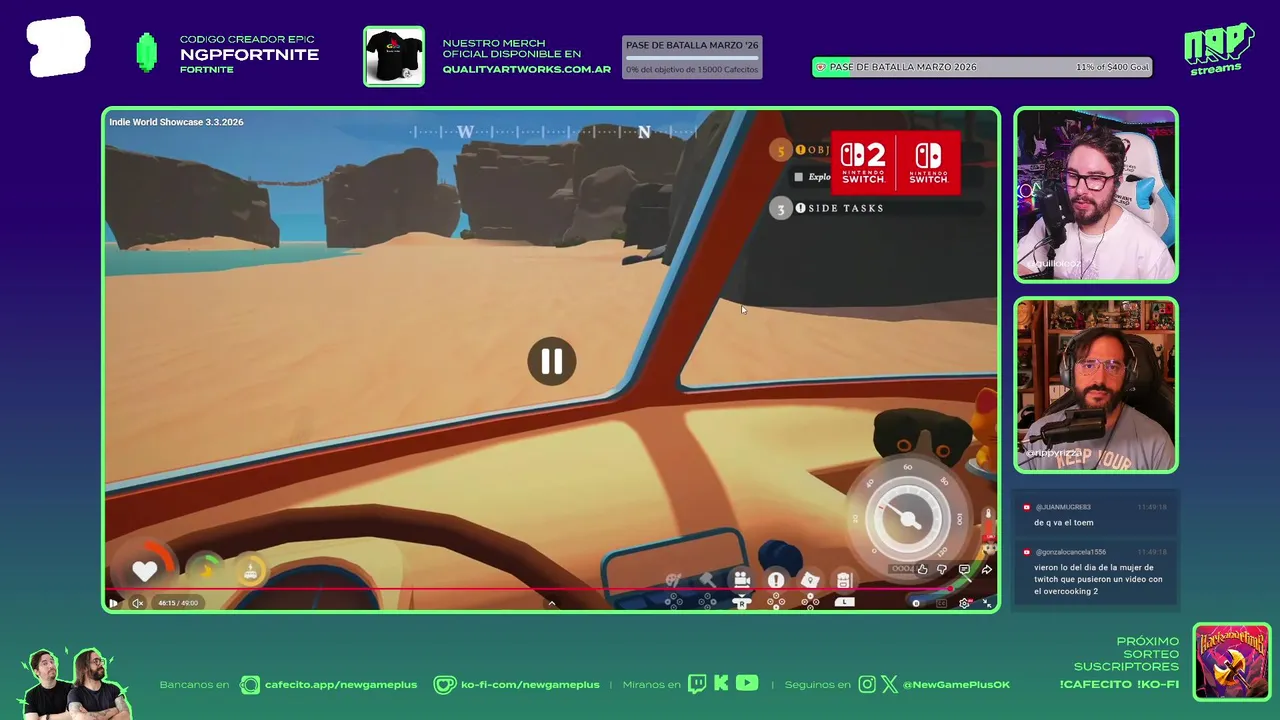The image size is (1280, 720).
Task: Click the @NewGamePlusOK handle
Action: click(956, 685)
